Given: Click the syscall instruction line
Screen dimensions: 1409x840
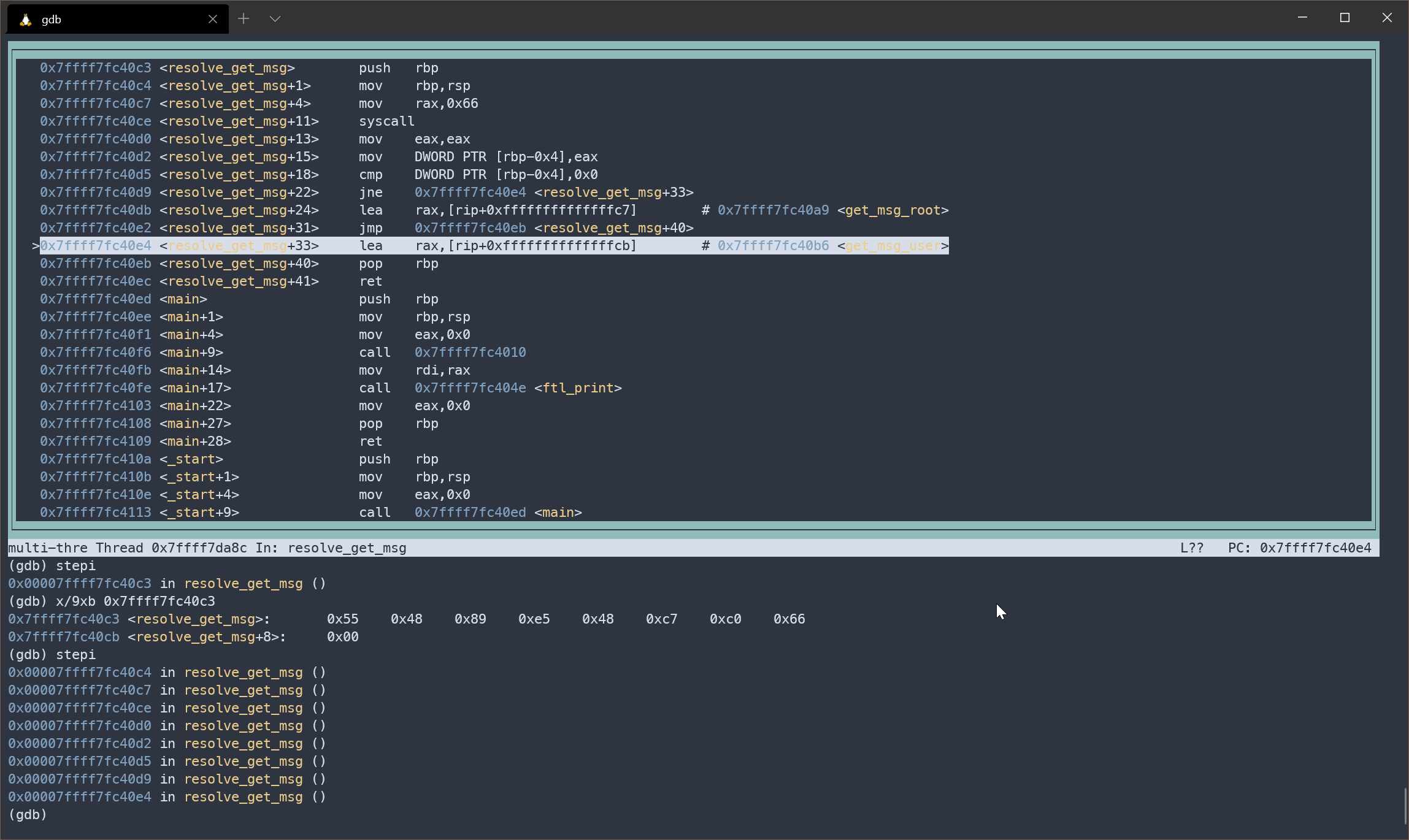Looking at the screenshot, I should (x=386, y=121).
